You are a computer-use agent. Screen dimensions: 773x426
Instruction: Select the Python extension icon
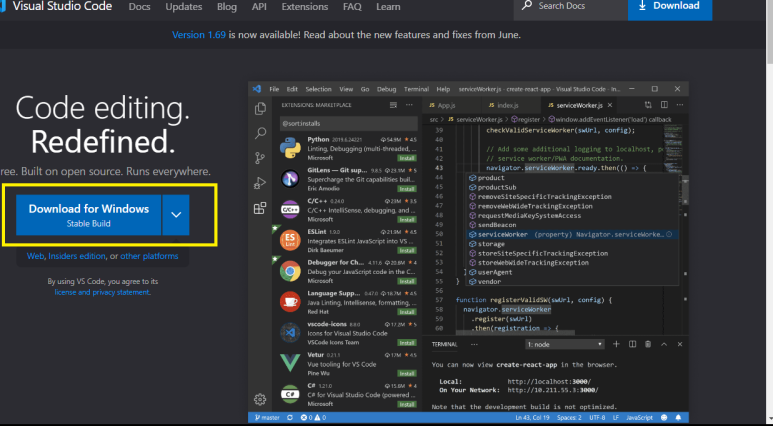290,148
